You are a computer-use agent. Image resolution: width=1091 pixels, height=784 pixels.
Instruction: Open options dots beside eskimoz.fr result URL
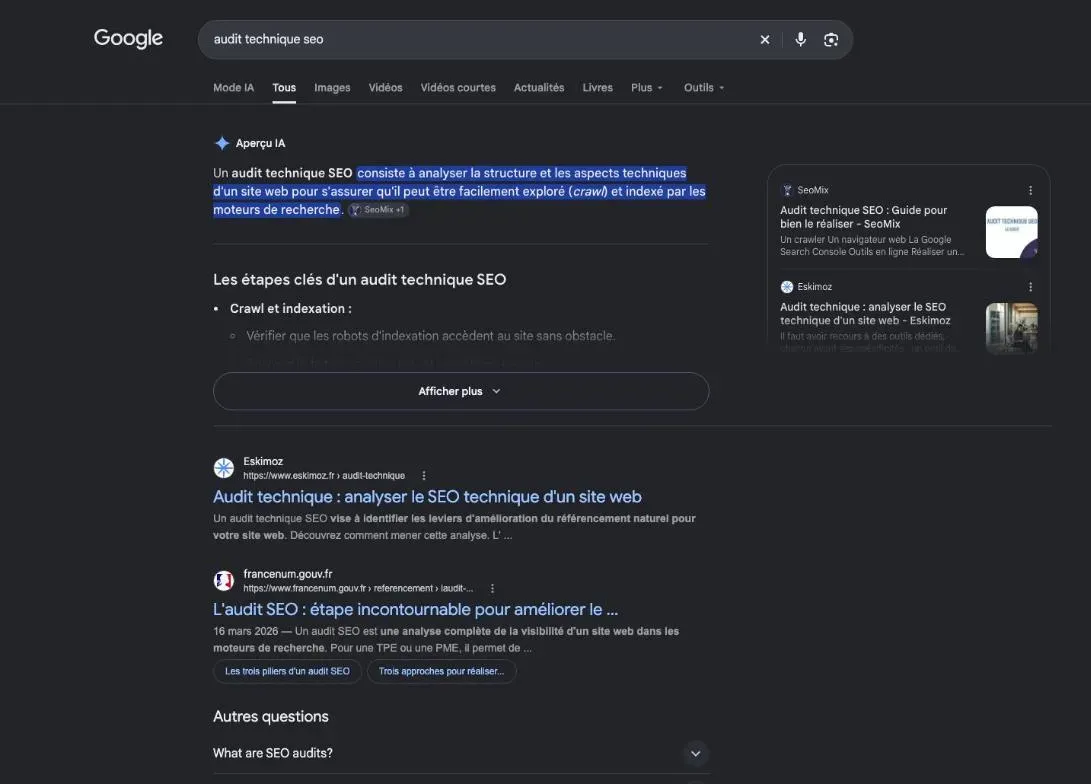pos(424,476)
